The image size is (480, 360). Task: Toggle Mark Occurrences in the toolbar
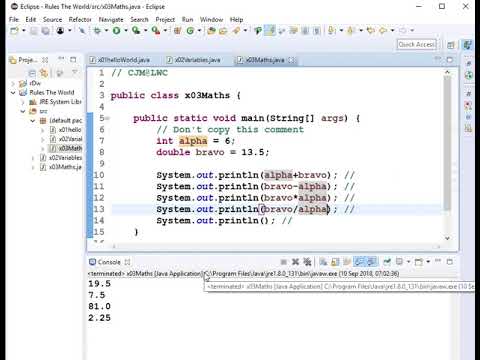pos(270,31)
